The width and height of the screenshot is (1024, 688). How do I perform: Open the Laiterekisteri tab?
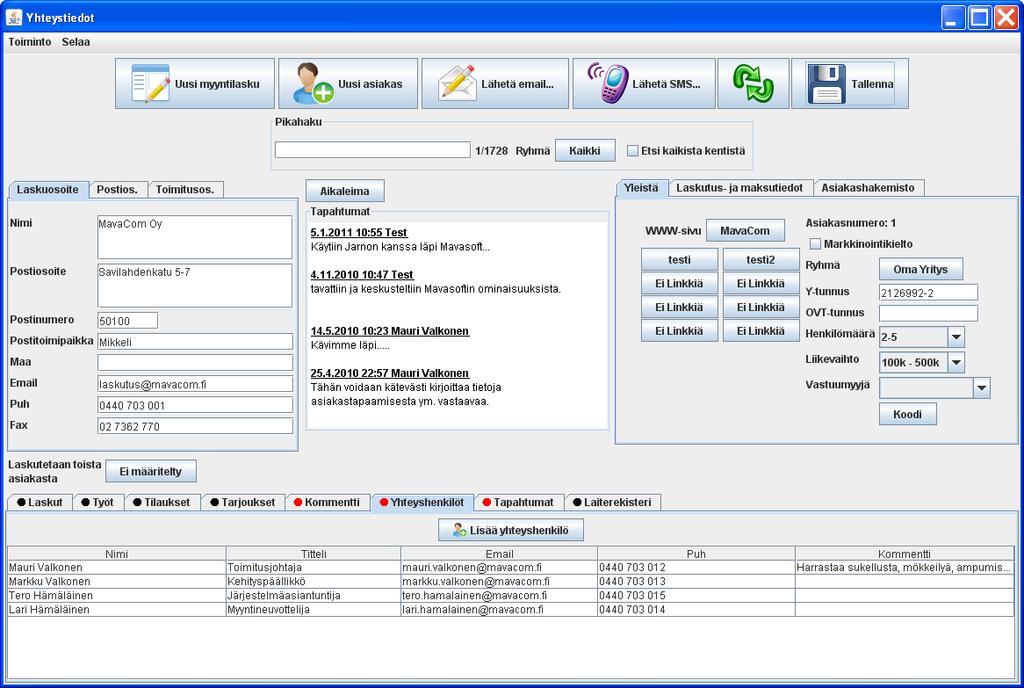613,502
